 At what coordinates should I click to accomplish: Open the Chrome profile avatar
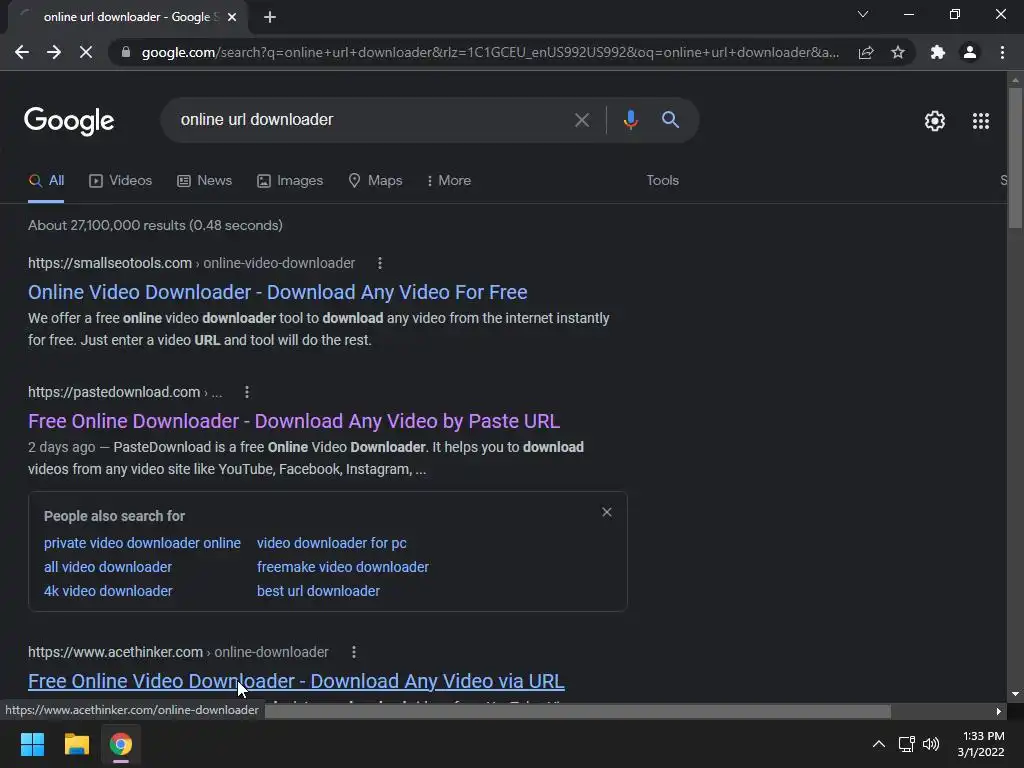tap(970, 52)
